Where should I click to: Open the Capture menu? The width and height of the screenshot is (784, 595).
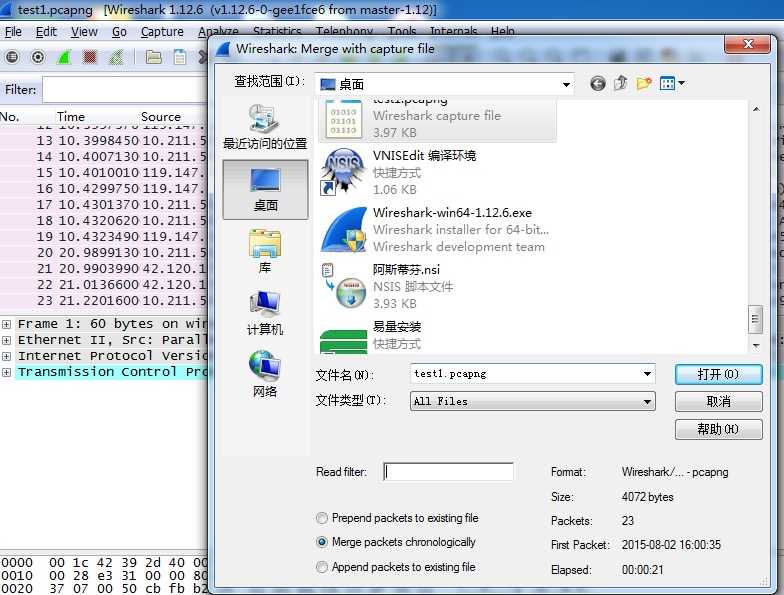[x=162, y=32]
